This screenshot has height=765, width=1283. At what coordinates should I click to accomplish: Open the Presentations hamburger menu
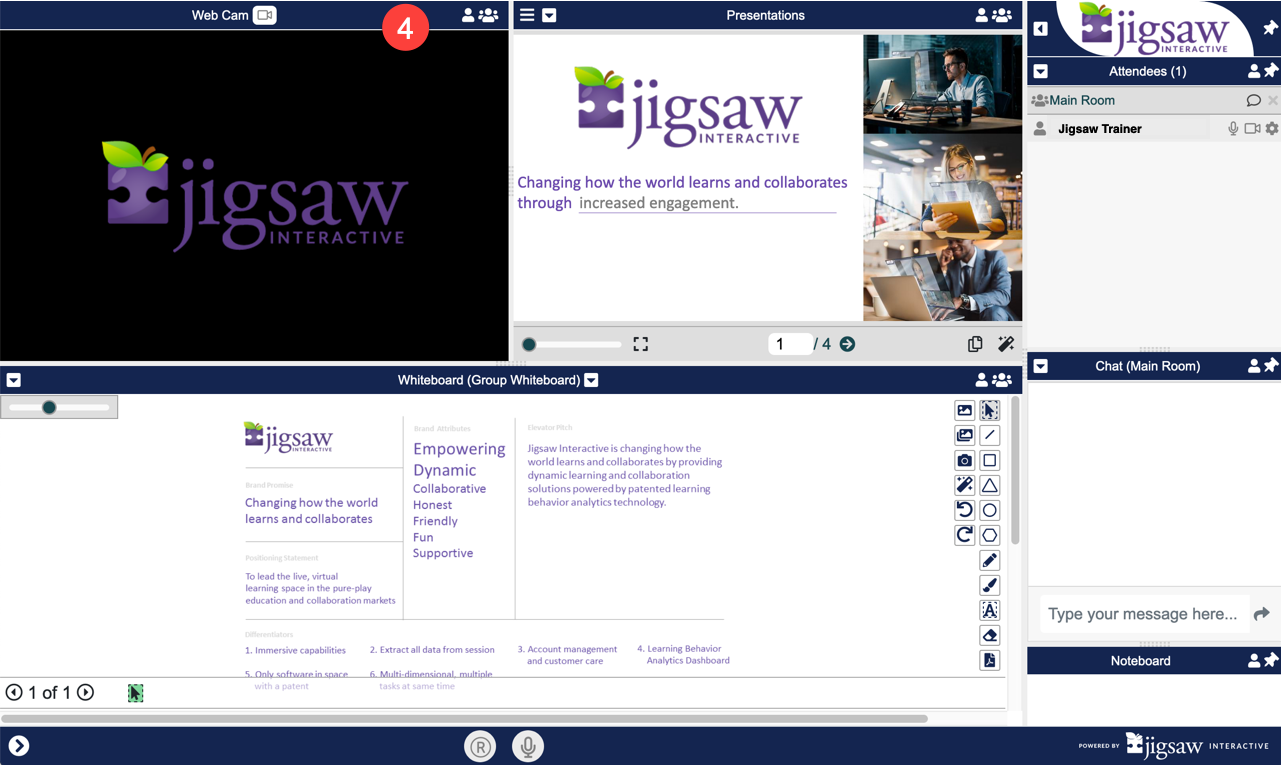527,15
